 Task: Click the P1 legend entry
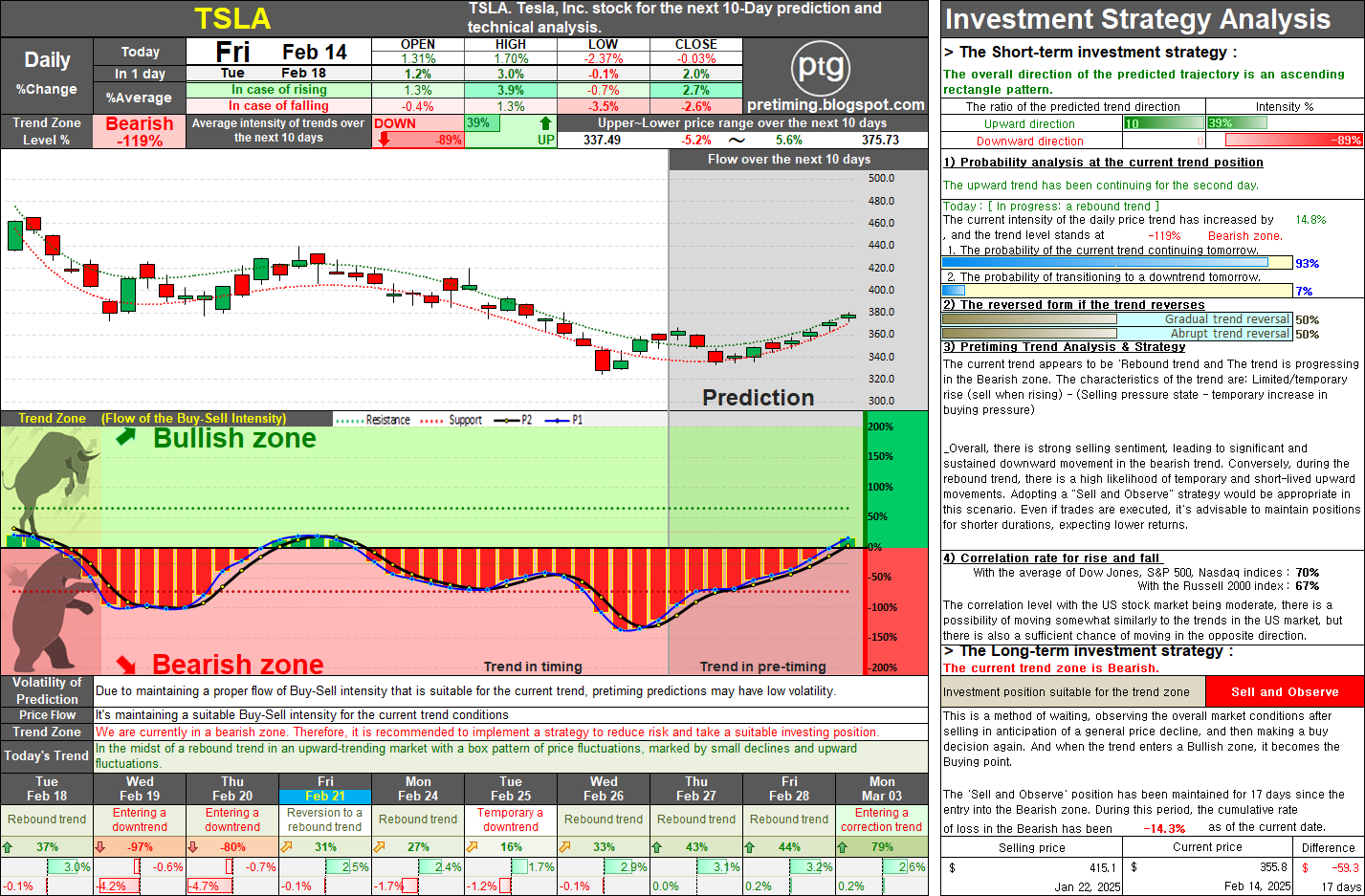tap(563, 420)
